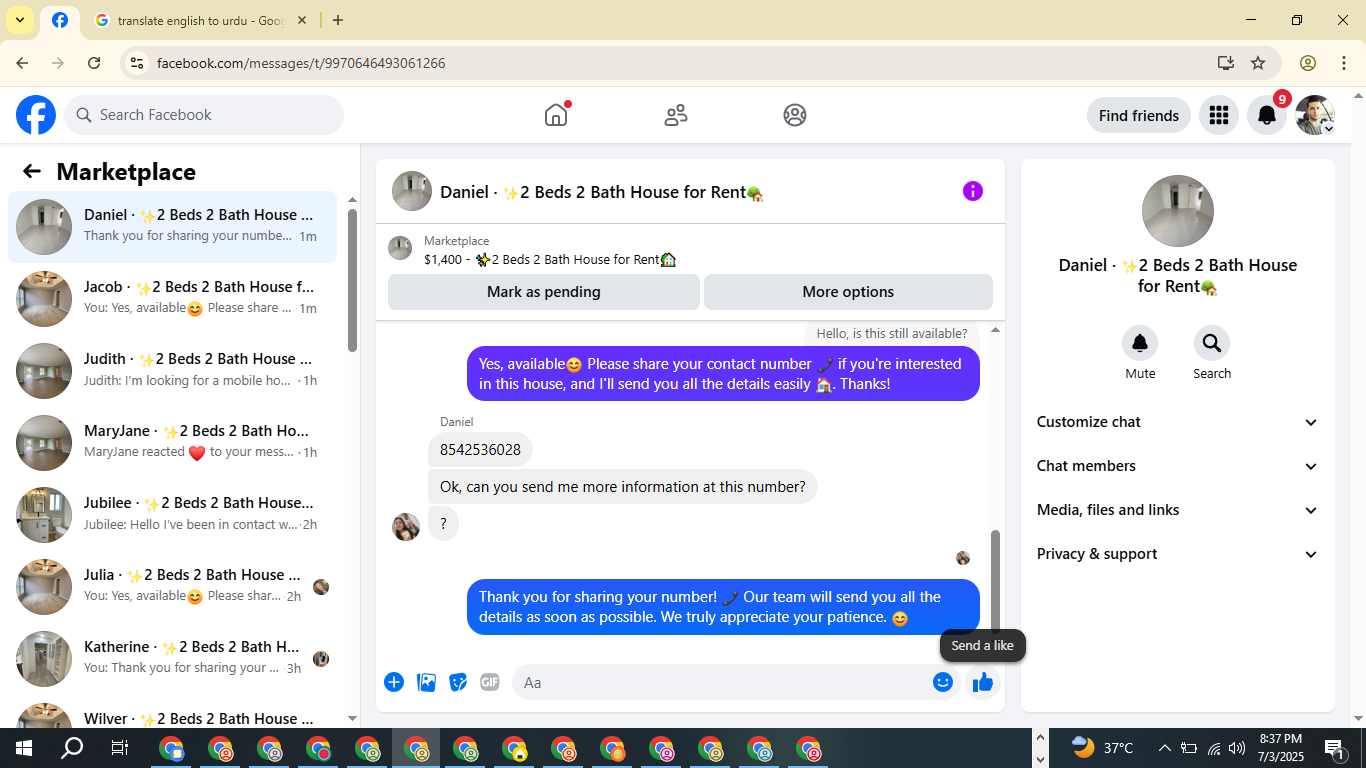Send a like thumbs-up
The height and width of the screenshot is (768, 1366).
click(983, 682)
